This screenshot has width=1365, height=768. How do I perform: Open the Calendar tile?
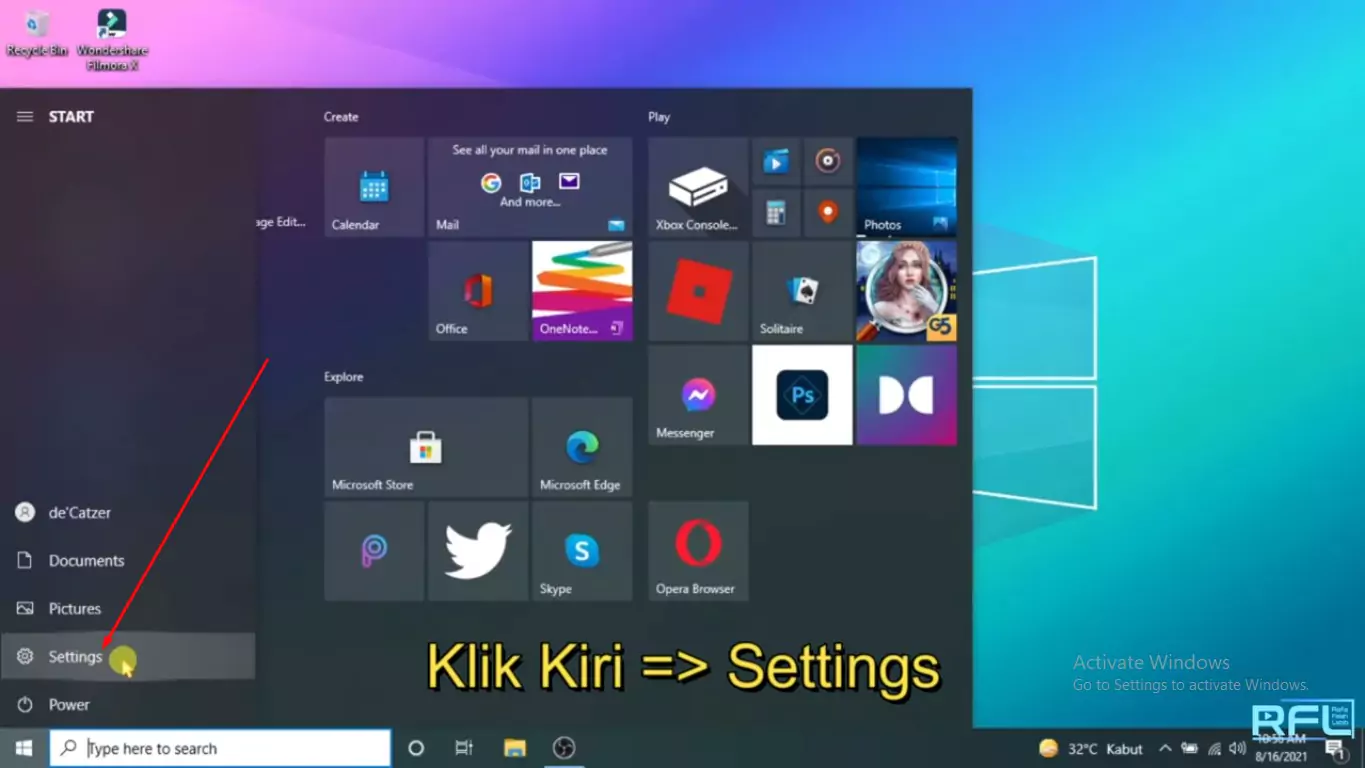point(374,187)
